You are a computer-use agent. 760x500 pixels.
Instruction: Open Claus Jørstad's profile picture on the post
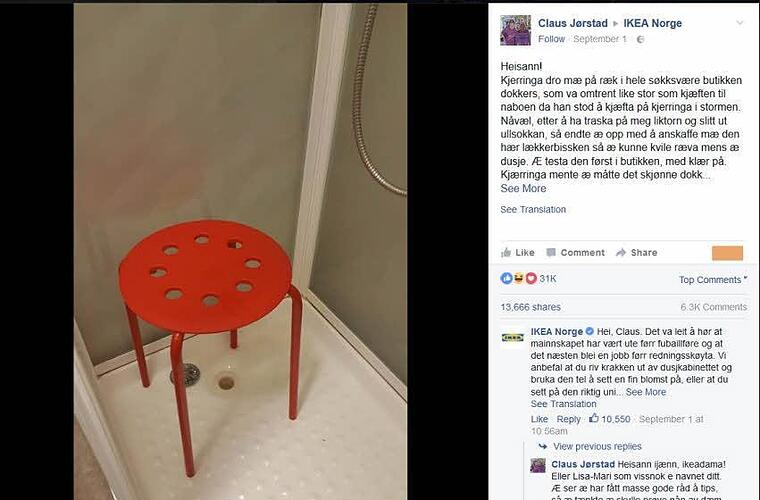tap(515, 30)
